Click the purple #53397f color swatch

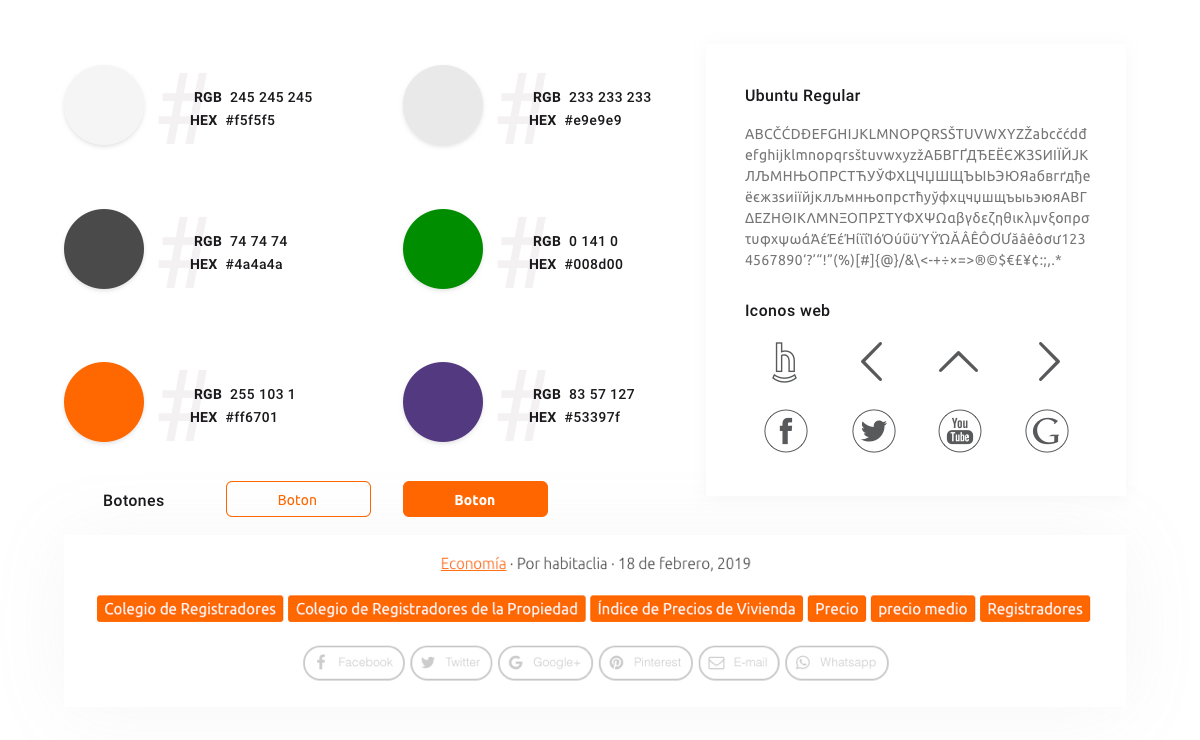[443, 402]
